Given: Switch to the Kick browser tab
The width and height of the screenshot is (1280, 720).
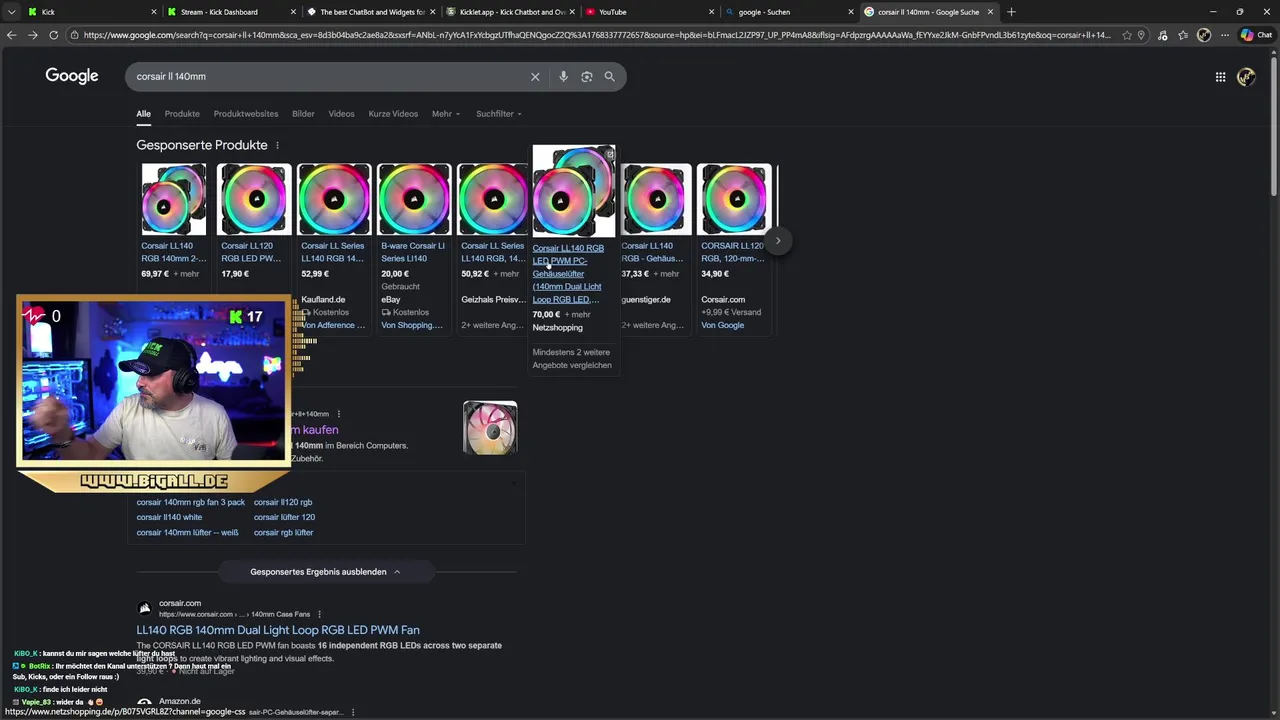Looking at the screenshot, I should click(90, 12).
